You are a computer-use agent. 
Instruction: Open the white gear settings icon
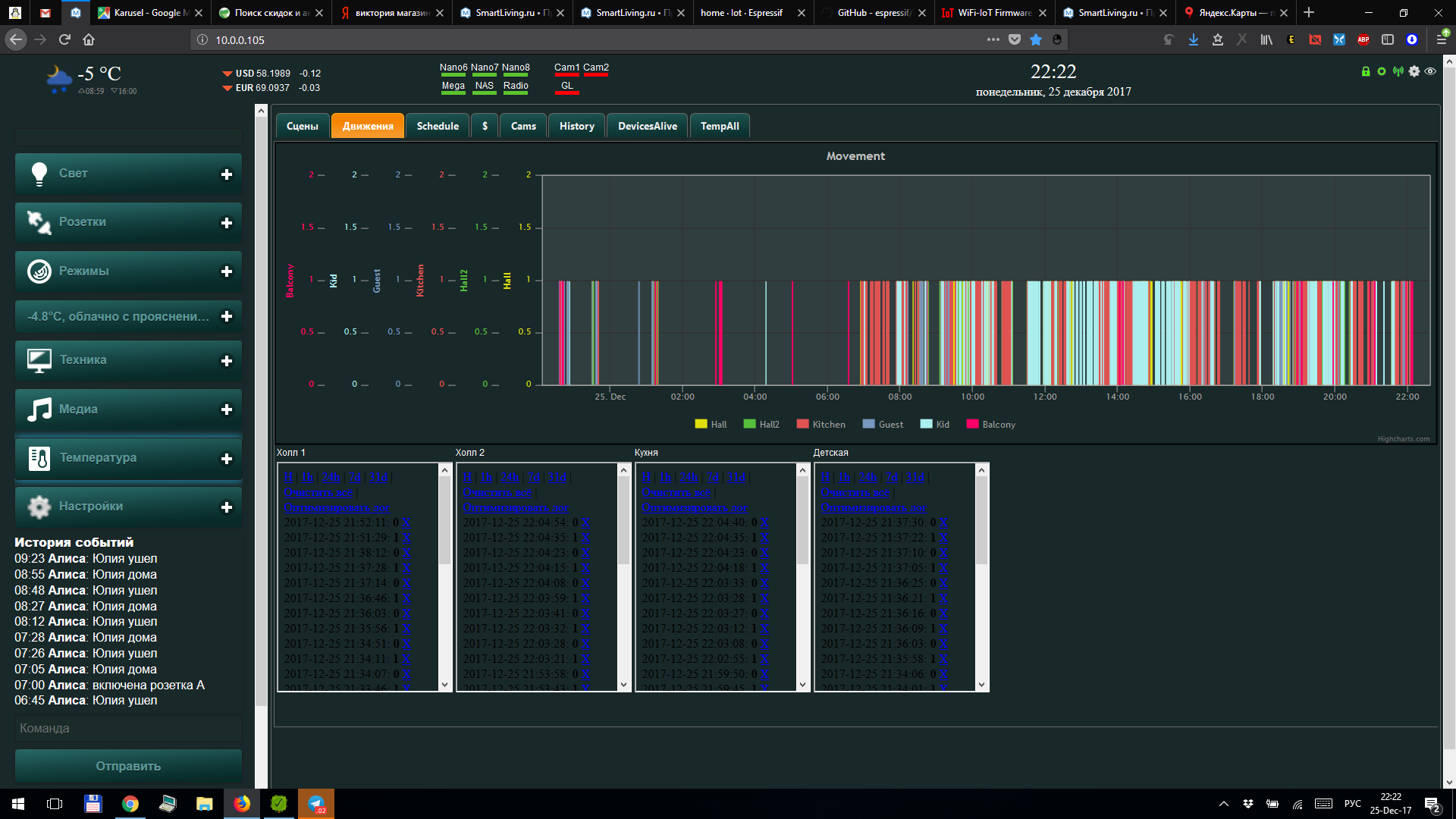click(1414, 71)
